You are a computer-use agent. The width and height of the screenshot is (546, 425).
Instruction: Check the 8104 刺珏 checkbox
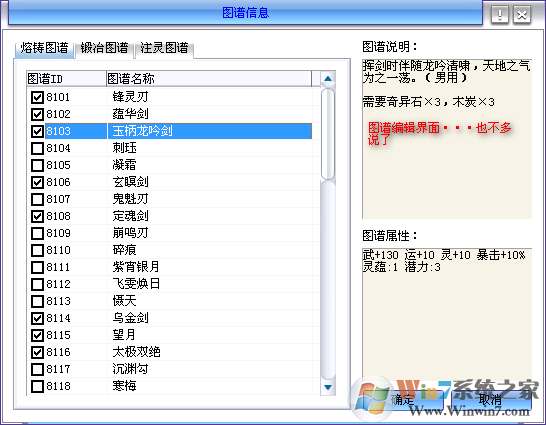[37, 148]
